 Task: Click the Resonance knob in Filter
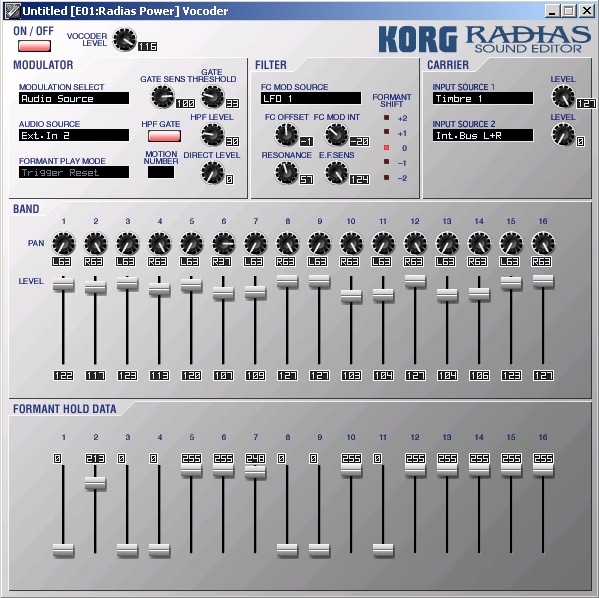(x=286, y=172)
